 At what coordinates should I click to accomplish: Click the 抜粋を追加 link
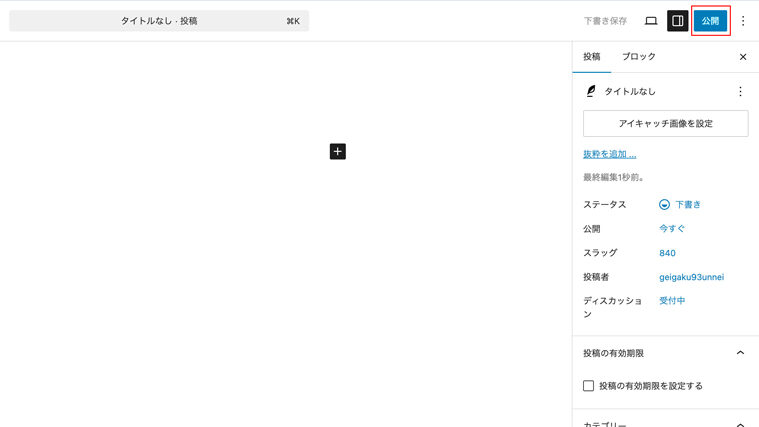click(x=610, y=154)
